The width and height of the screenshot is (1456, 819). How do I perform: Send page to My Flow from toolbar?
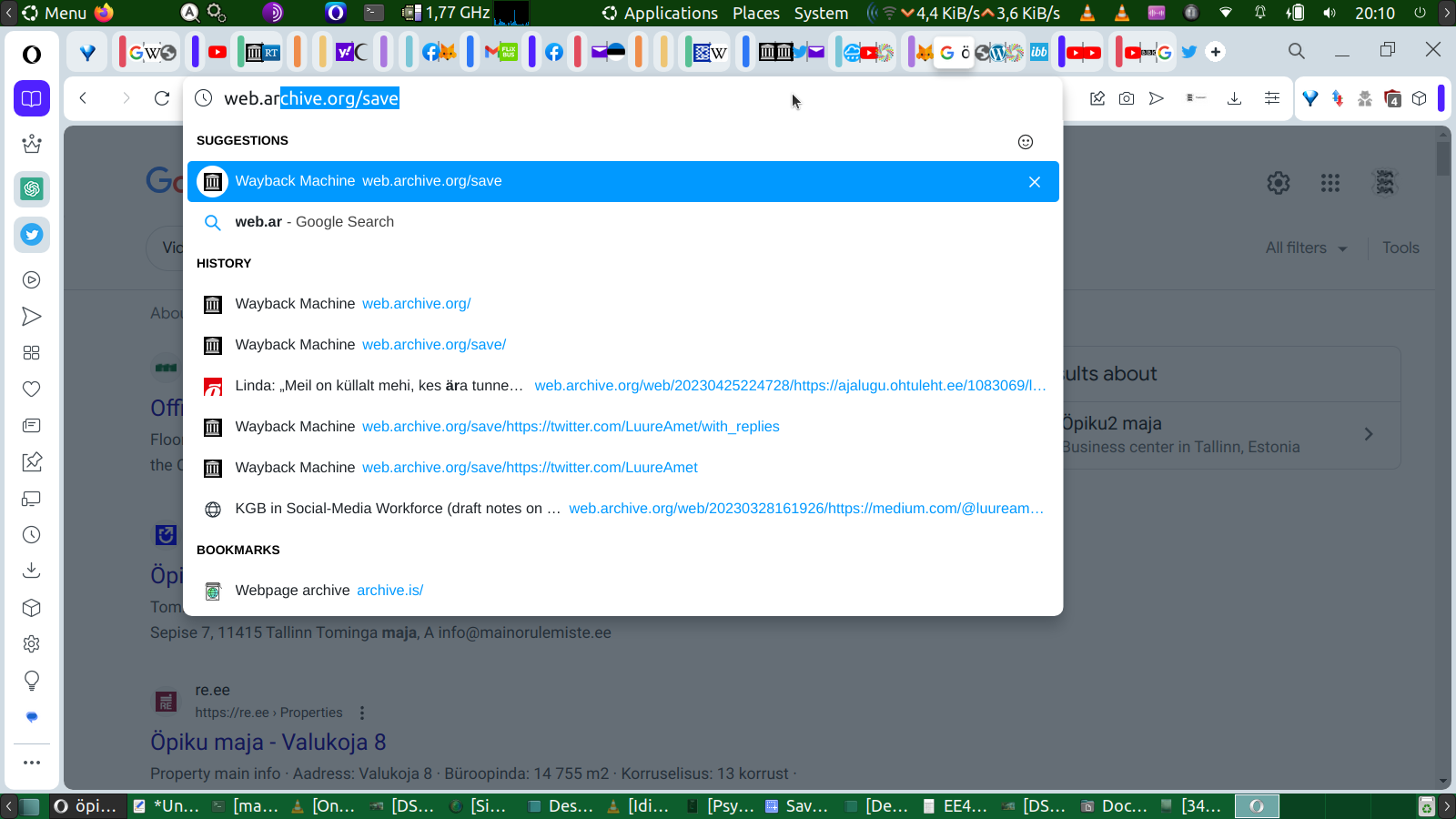tap(1157, 98)
